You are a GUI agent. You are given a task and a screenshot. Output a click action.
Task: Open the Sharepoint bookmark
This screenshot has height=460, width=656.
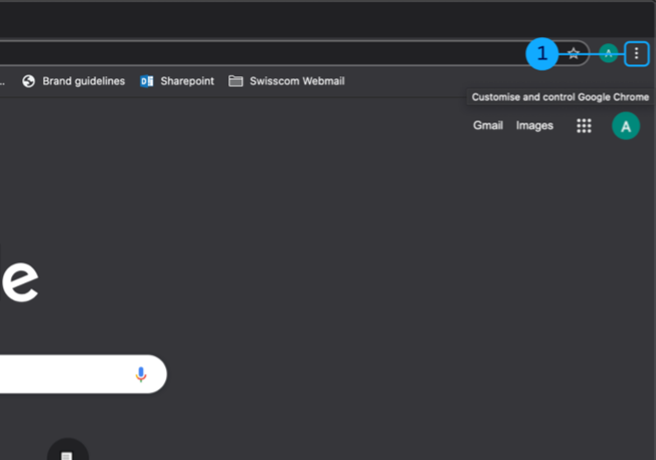coord(187,81)
